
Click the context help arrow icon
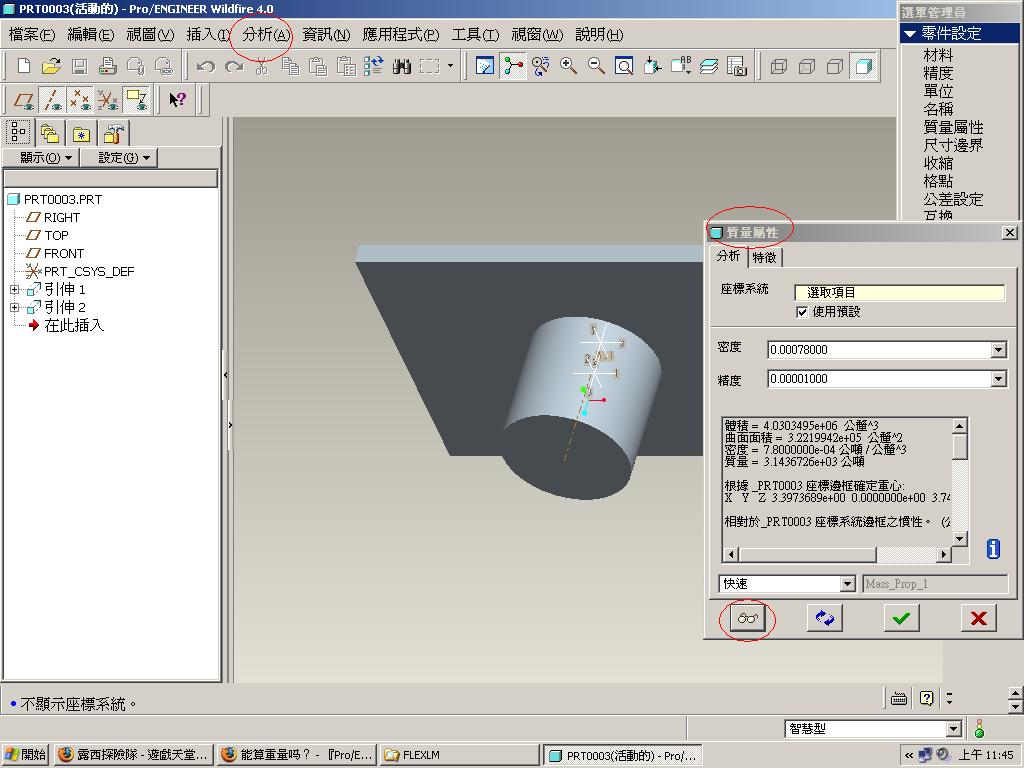[x=177, y=99]
